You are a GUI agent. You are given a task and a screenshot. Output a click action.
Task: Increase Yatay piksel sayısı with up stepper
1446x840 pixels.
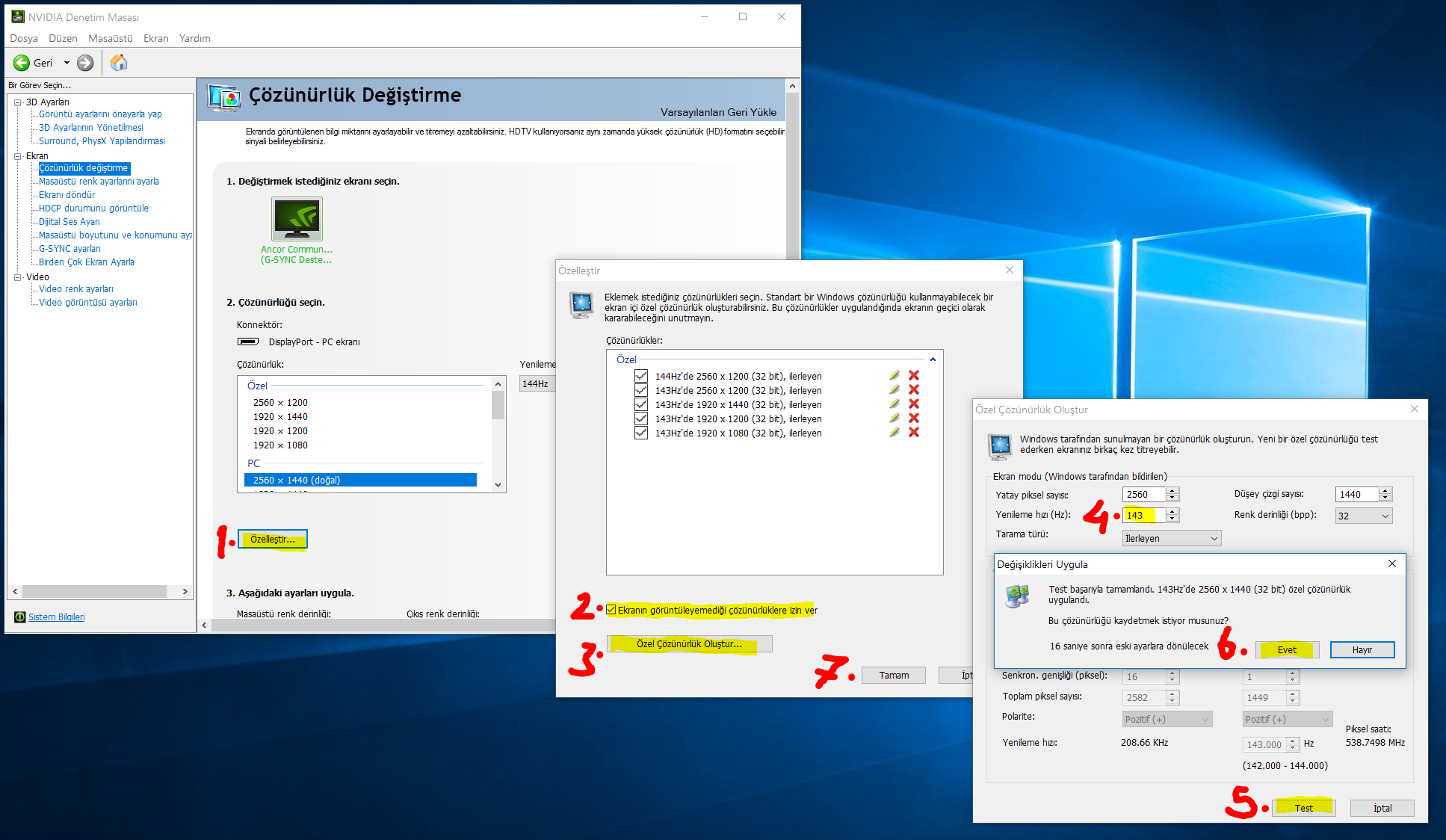click(1172, 490)
